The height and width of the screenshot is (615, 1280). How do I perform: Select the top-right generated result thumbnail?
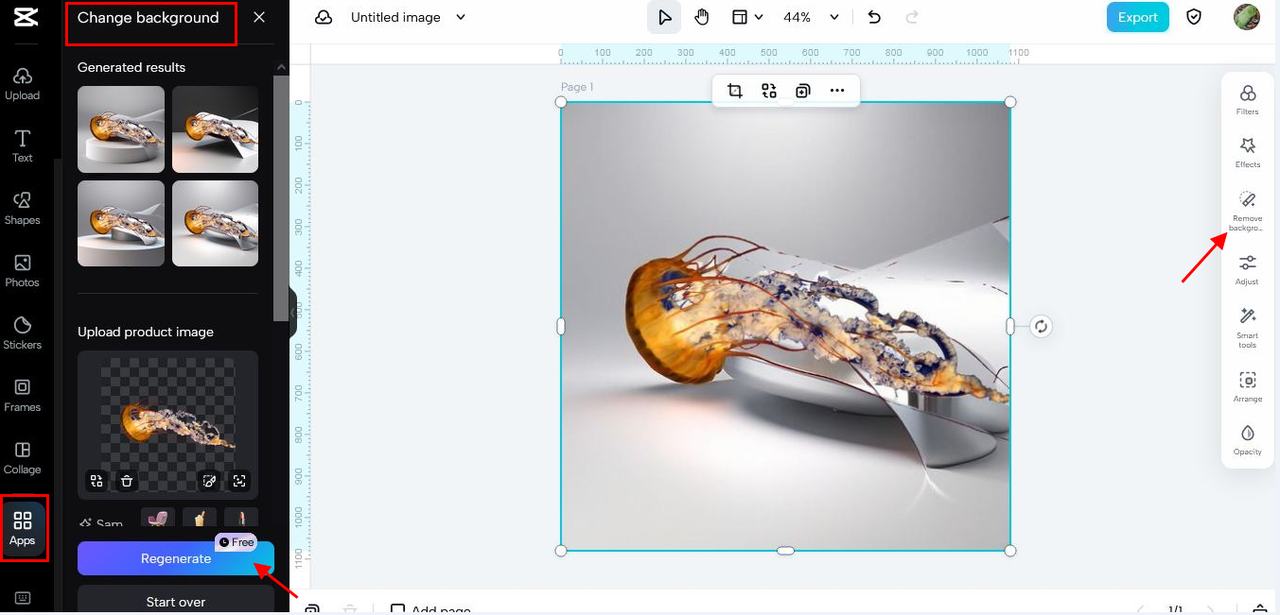click(215, 129)
